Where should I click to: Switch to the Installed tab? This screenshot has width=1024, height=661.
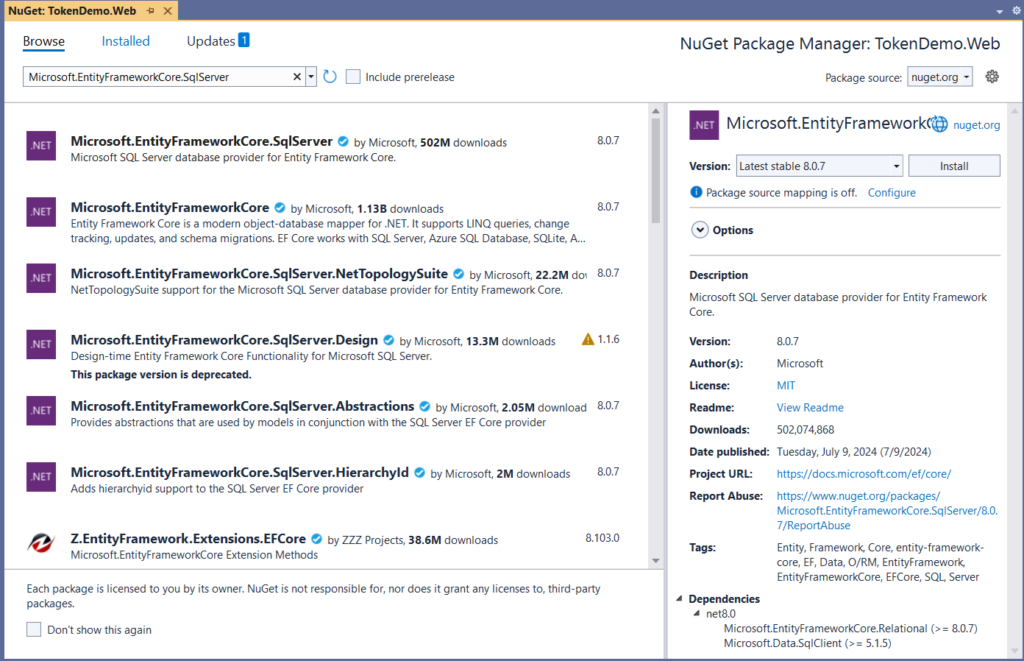coord(125,41)
